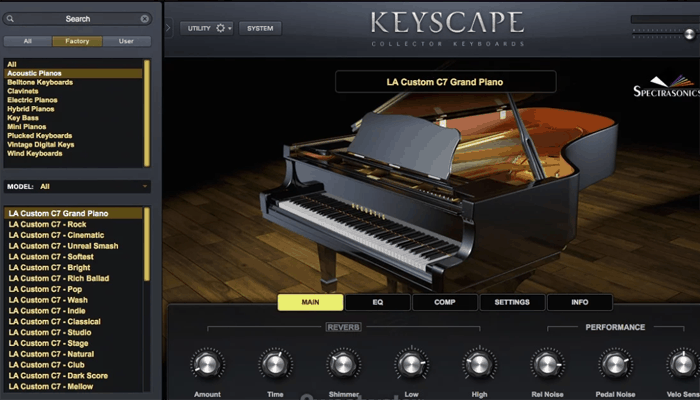700x400 pixels.
Task: Select Electric Pianos category
Action: click(x=74, y=100)
